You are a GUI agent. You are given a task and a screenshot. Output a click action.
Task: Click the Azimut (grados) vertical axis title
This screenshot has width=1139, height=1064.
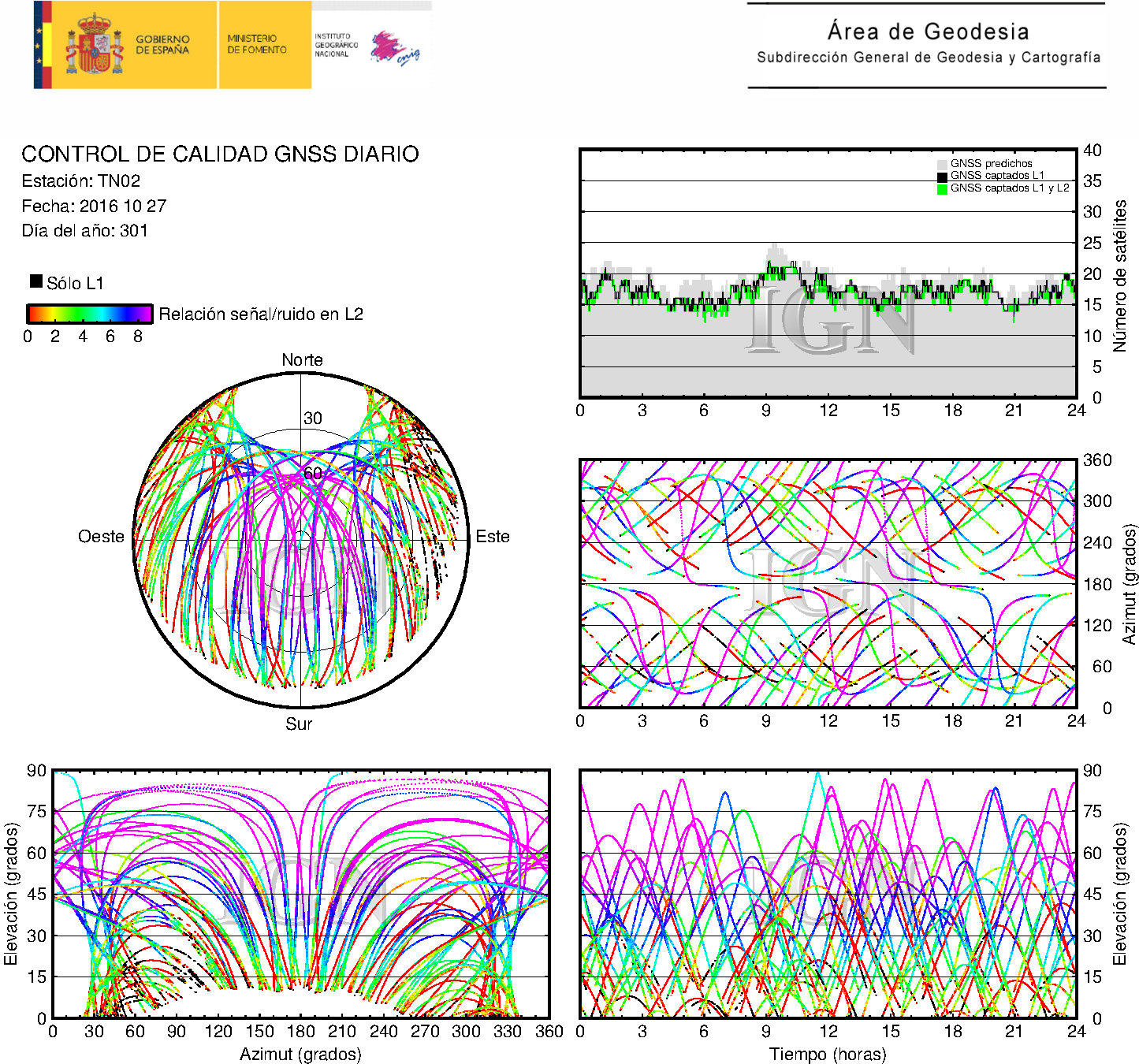[x=1130, y=584]
